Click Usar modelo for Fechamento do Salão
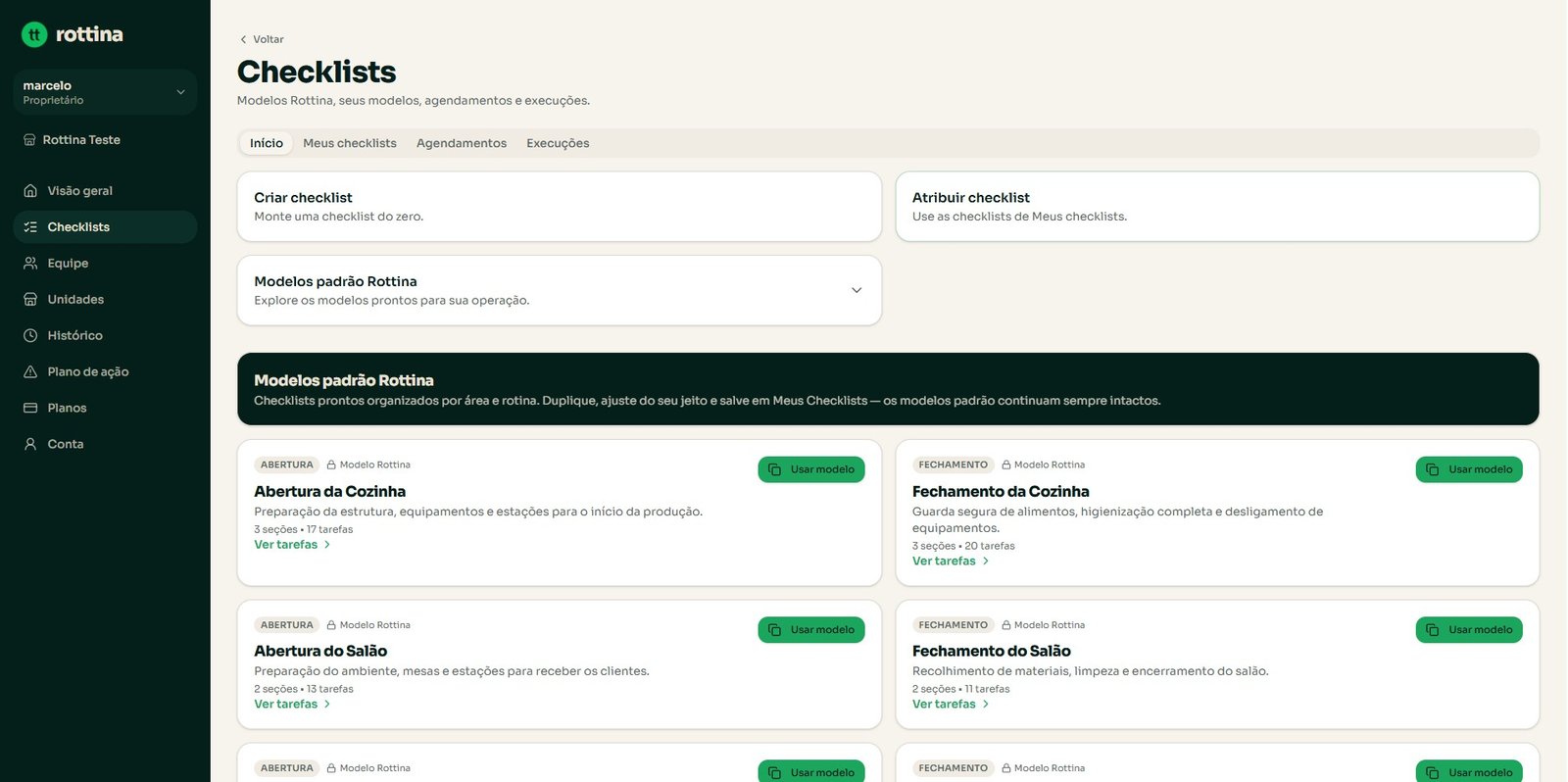1568x782 pixels. tap(1469, 630)
